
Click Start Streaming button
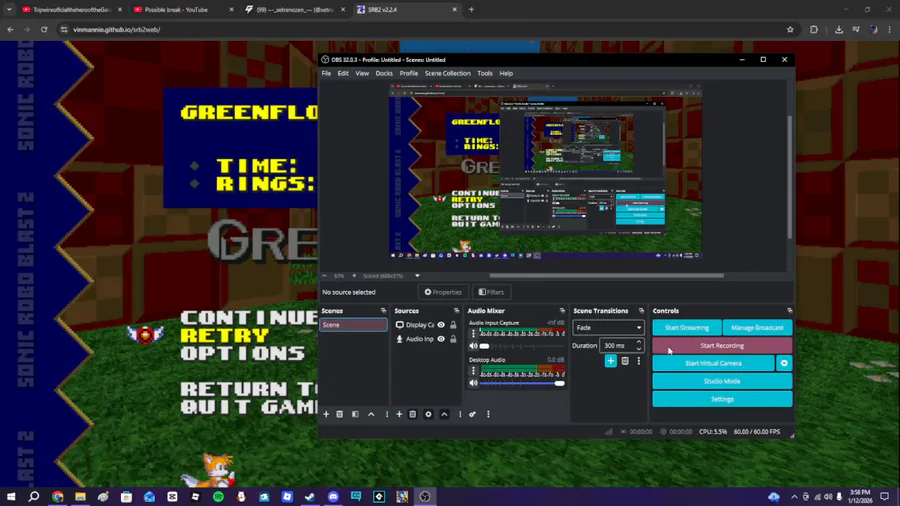(686, 328)
